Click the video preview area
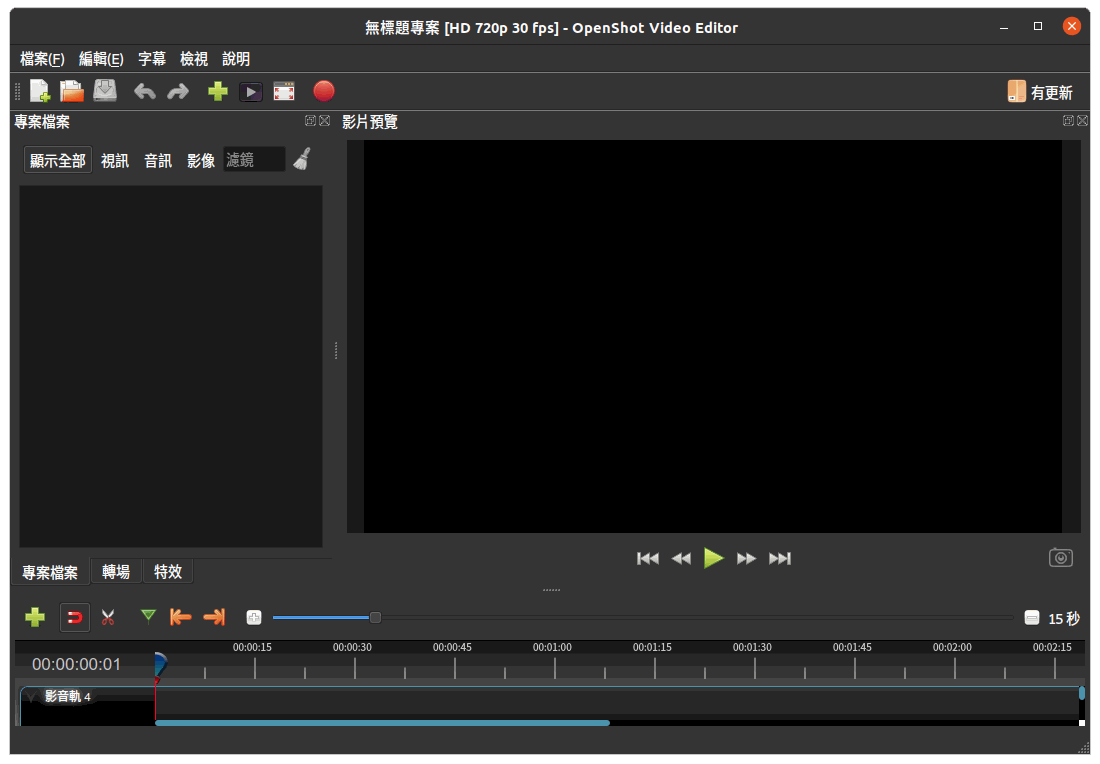Screen dimensions: 1100x764 tap(713, 336)
